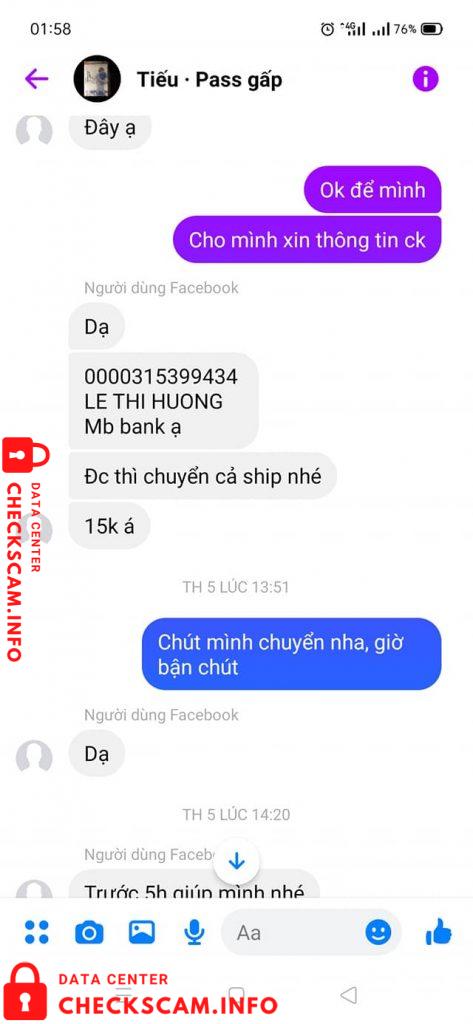Tap the purple back arrow
Image resolution: width=473 pixels, height=1024 pixels.
(37, 79)
